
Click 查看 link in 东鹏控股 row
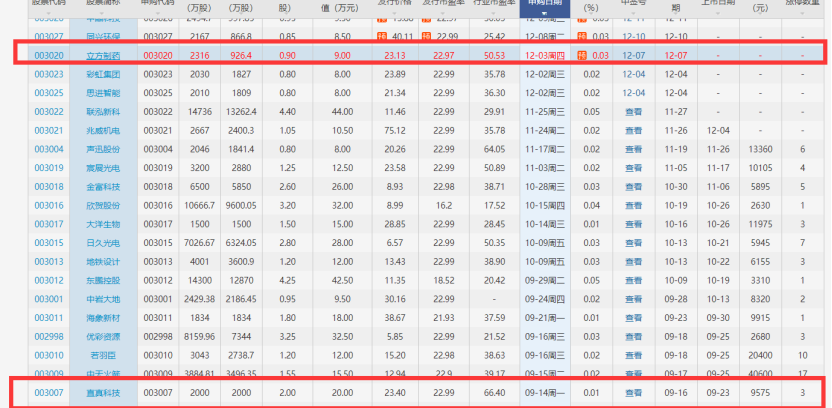point(634,280)
